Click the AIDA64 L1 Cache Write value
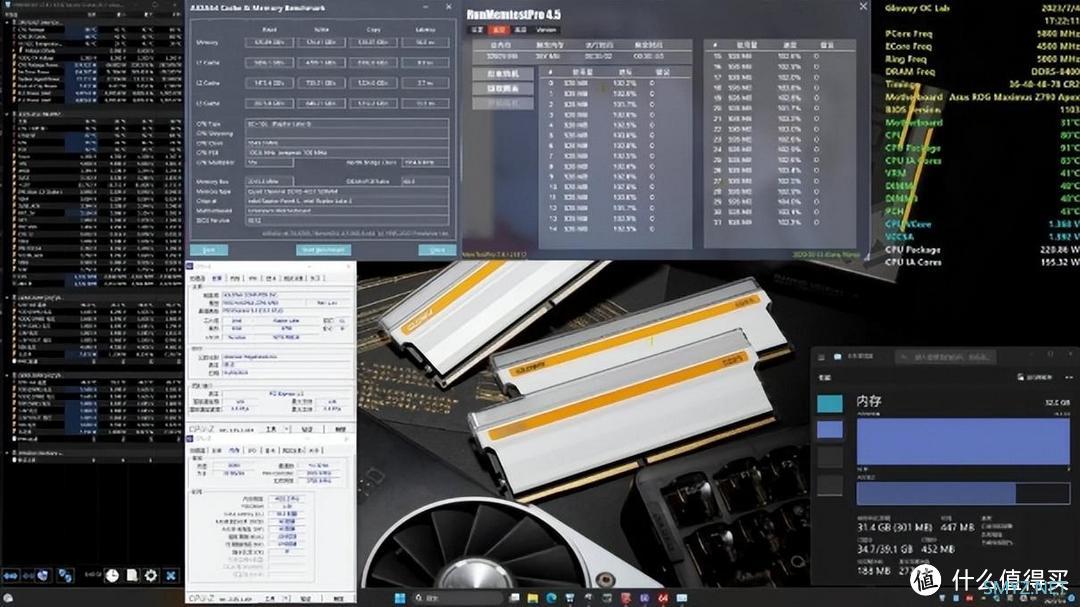The height and width of the screenshot is (607, 1080). click(321, 63)
